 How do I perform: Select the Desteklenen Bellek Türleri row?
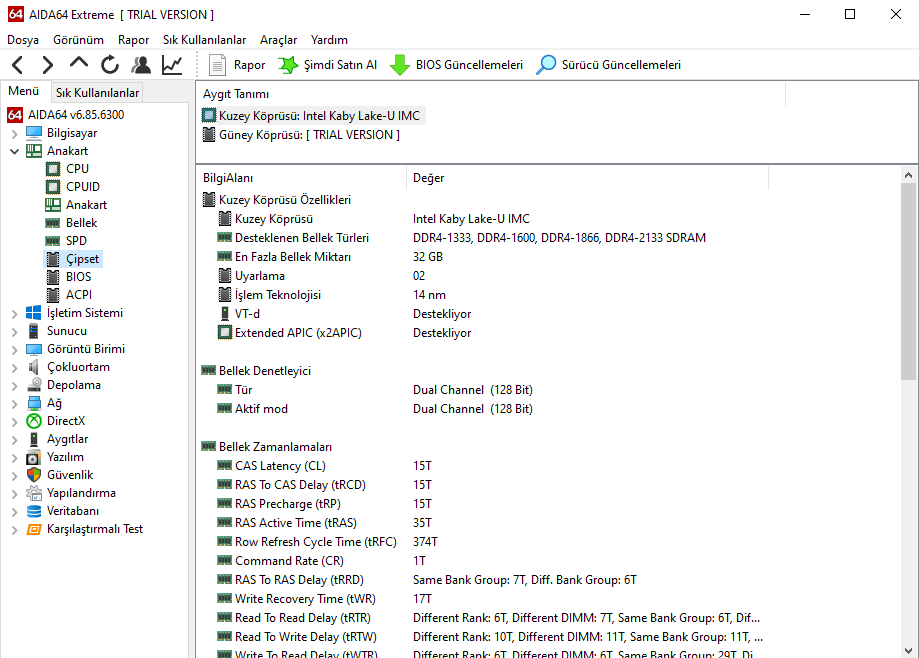tap(461, 238)
